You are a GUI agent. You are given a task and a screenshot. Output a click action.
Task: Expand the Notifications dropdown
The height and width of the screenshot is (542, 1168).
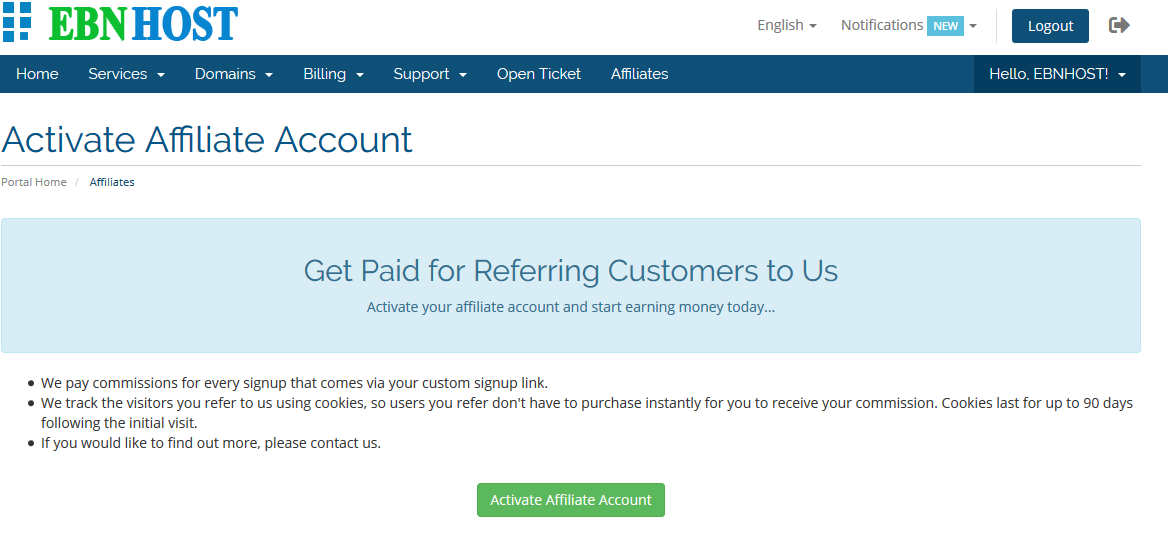[x=908, y=25]
